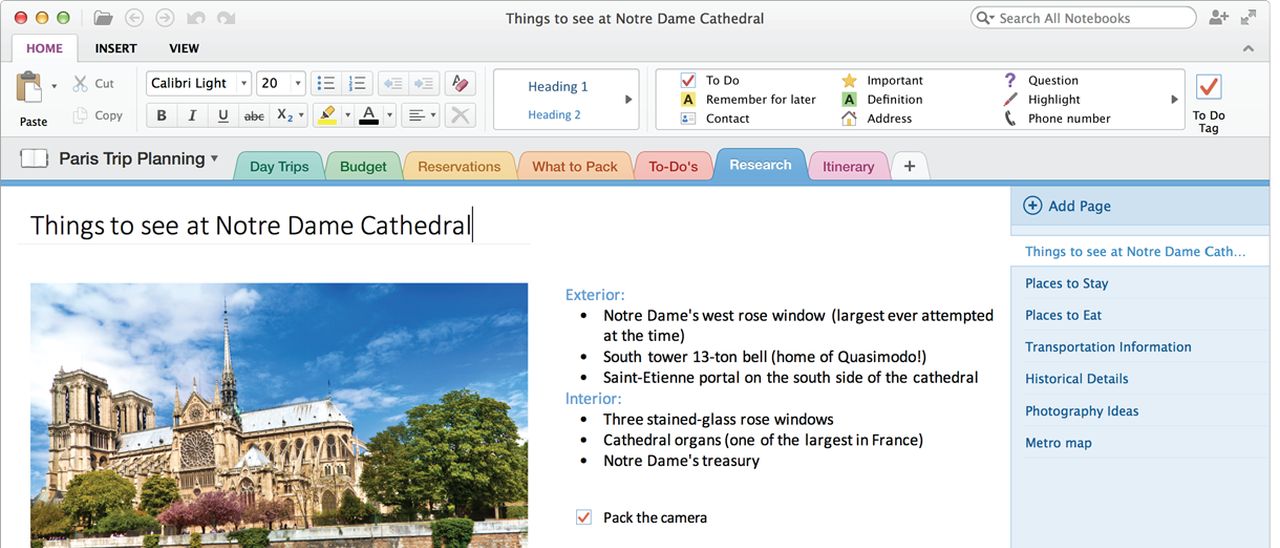Click the paragraph alignment icon
Screen dimensions: 1280x548
click(416, 115)
